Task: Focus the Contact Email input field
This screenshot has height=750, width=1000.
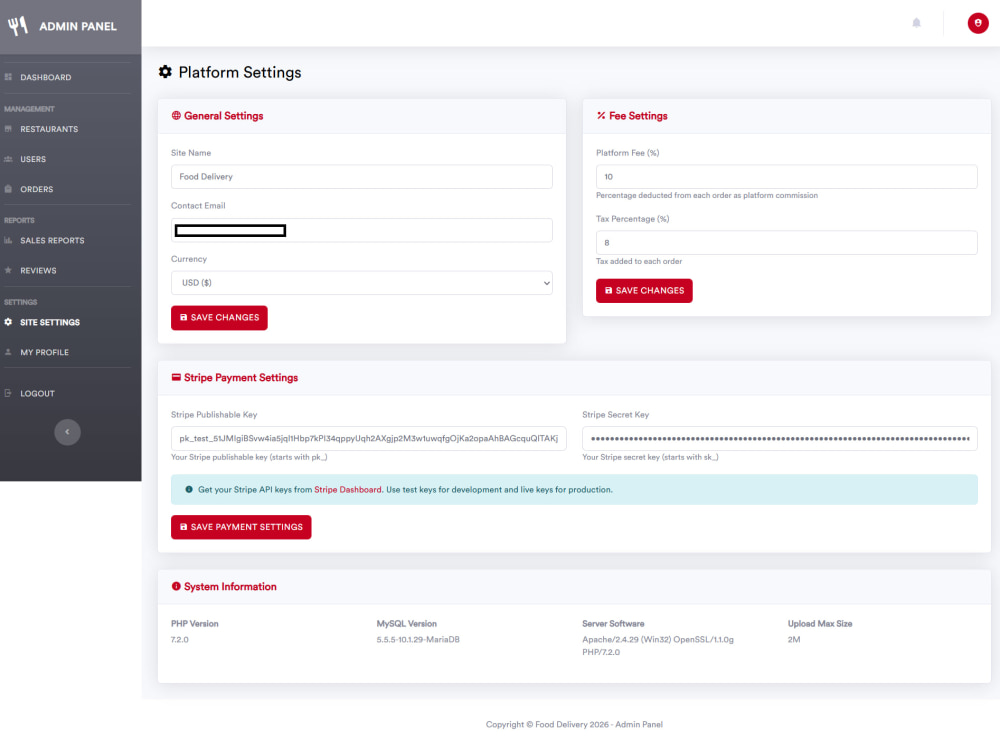Action: [362, 230]
